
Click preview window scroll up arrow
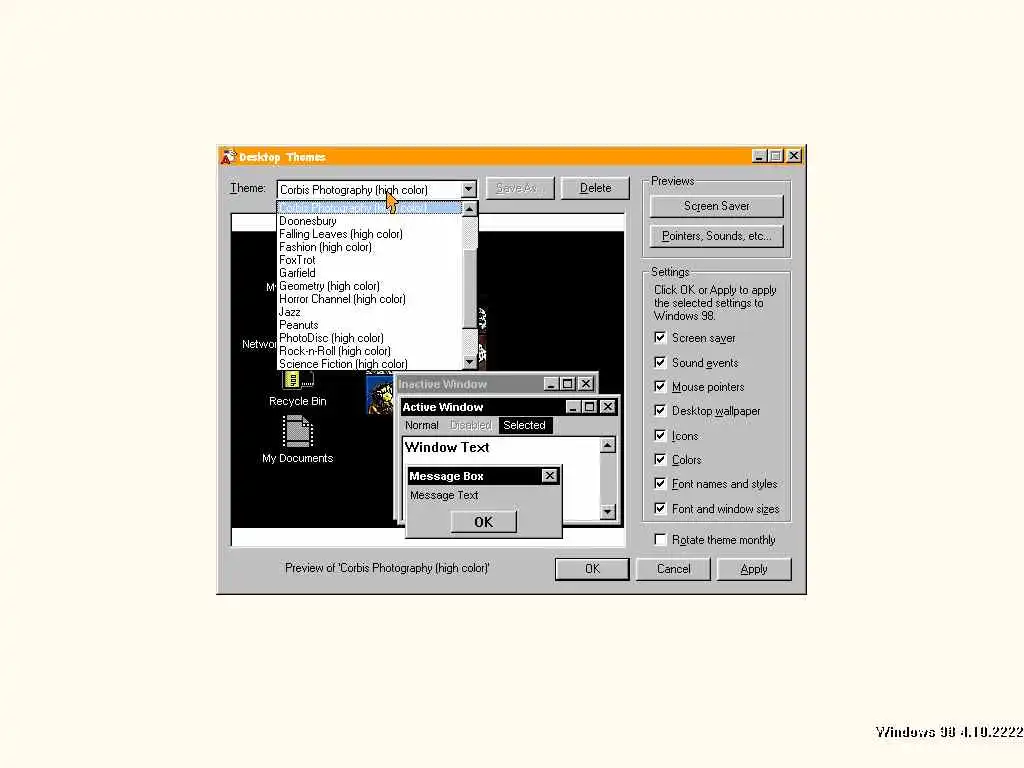point(607,445)
